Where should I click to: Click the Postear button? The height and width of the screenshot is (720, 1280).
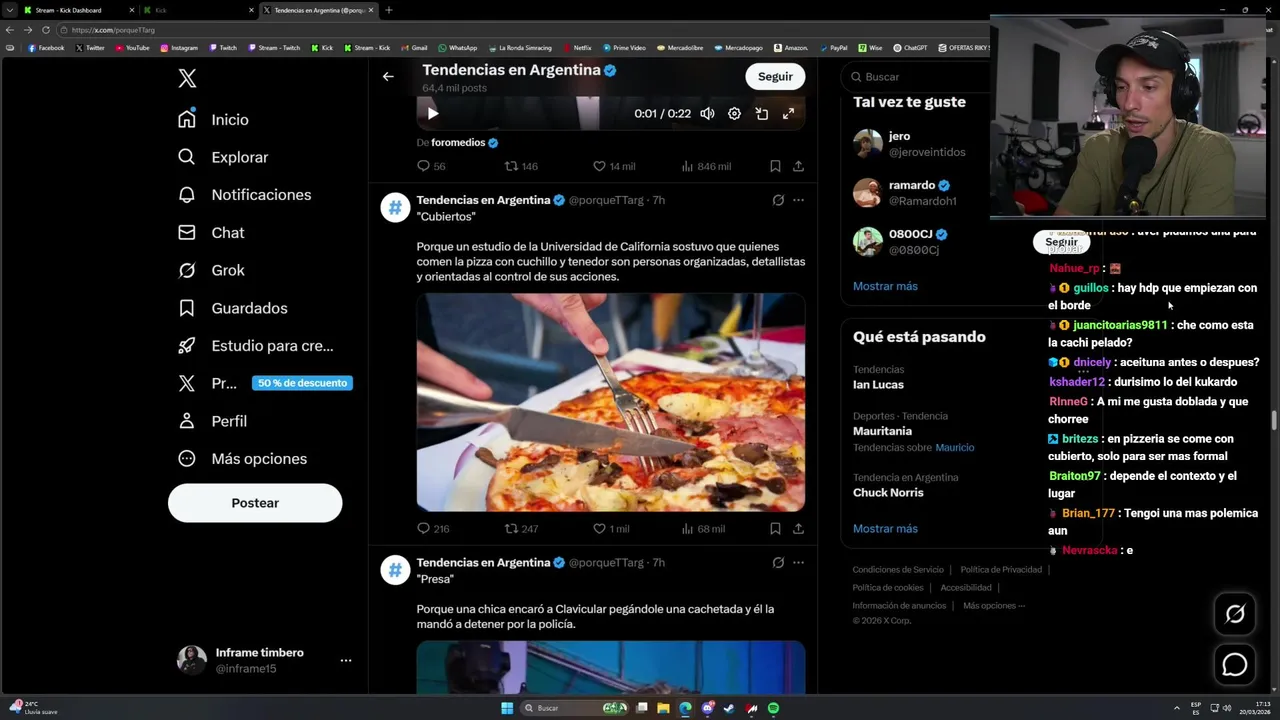255,503
